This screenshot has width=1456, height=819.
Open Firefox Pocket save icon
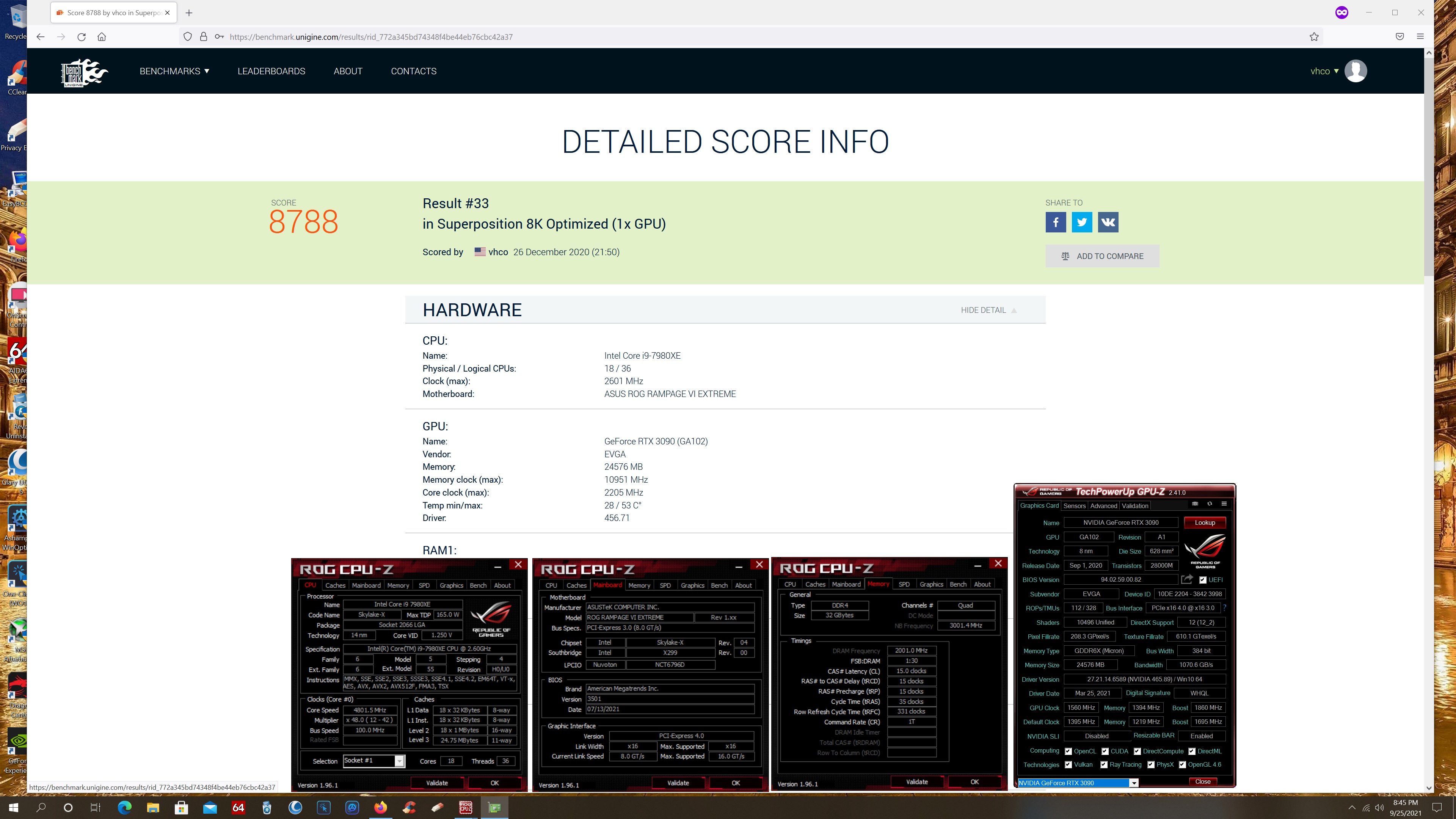pyautogui.click(x=1400, y=37)
